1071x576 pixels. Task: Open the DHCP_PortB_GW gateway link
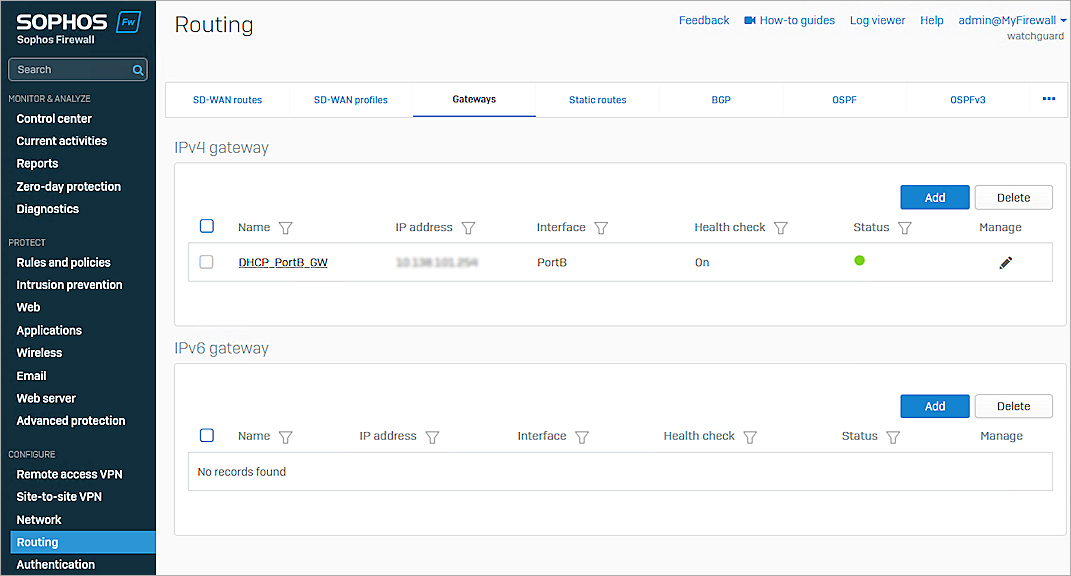coord(283,261)
